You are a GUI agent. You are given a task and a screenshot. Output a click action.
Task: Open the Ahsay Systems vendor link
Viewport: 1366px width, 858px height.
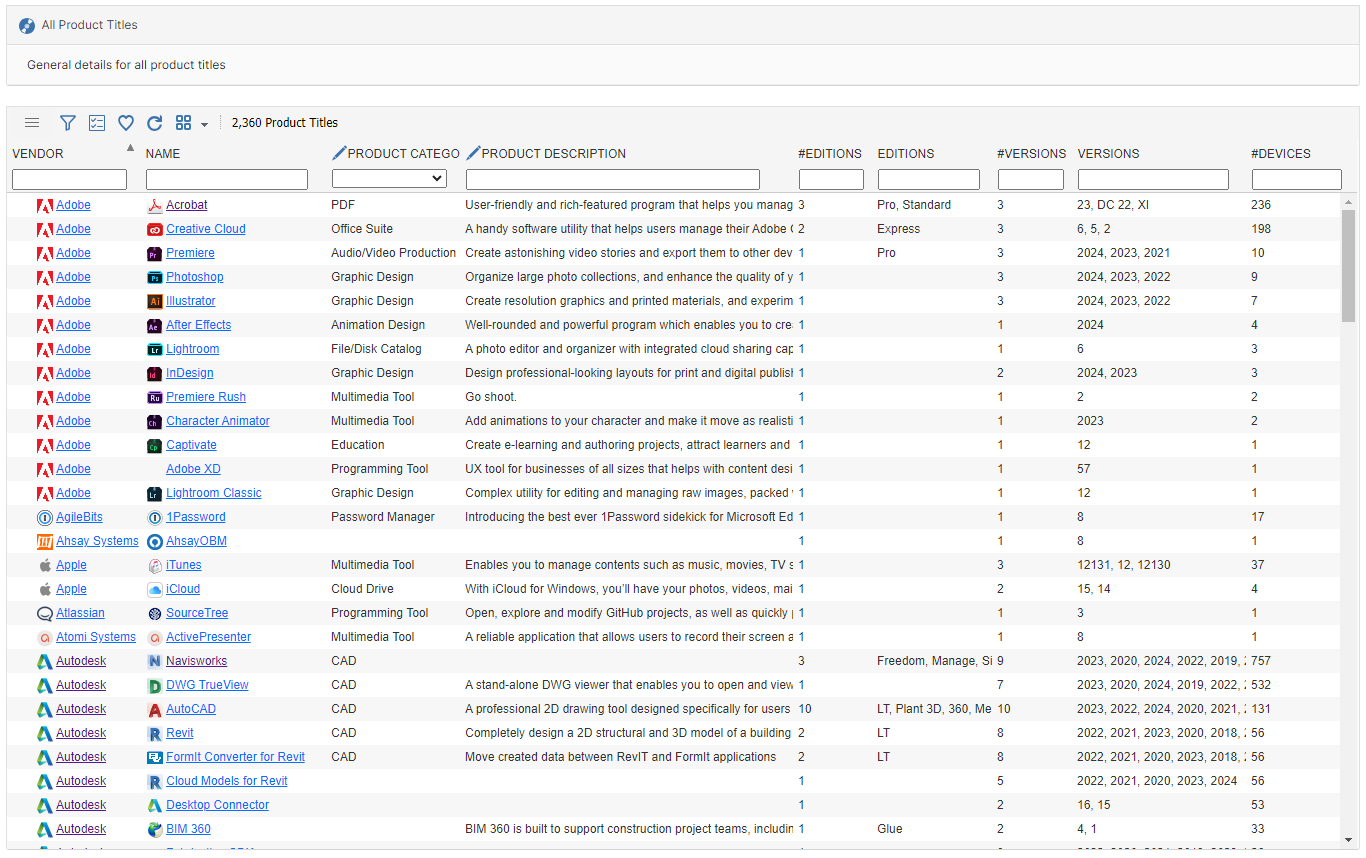click(97, 541)
